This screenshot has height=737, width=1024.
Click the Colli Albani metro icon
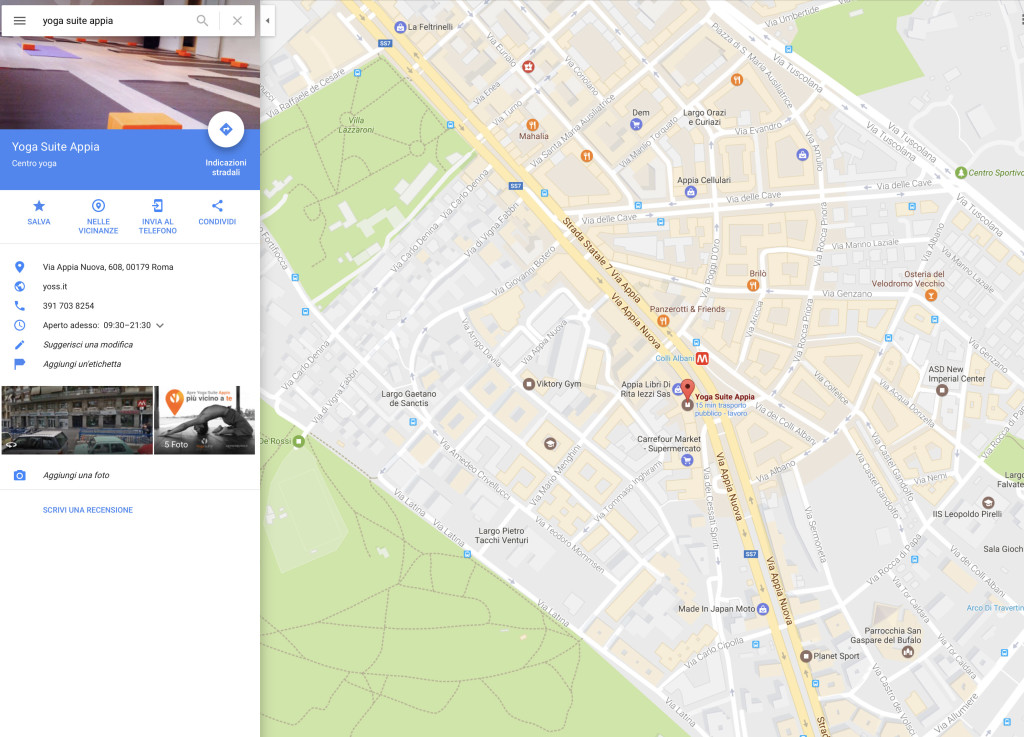tap(703, 358)
